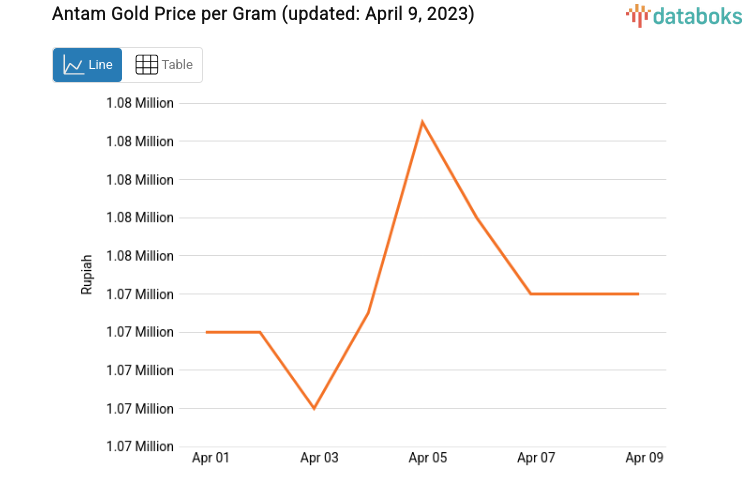Click the line's starting point at Apr 01
The height and width of the screenshot is (498, 753).
(x=207, y=332)
